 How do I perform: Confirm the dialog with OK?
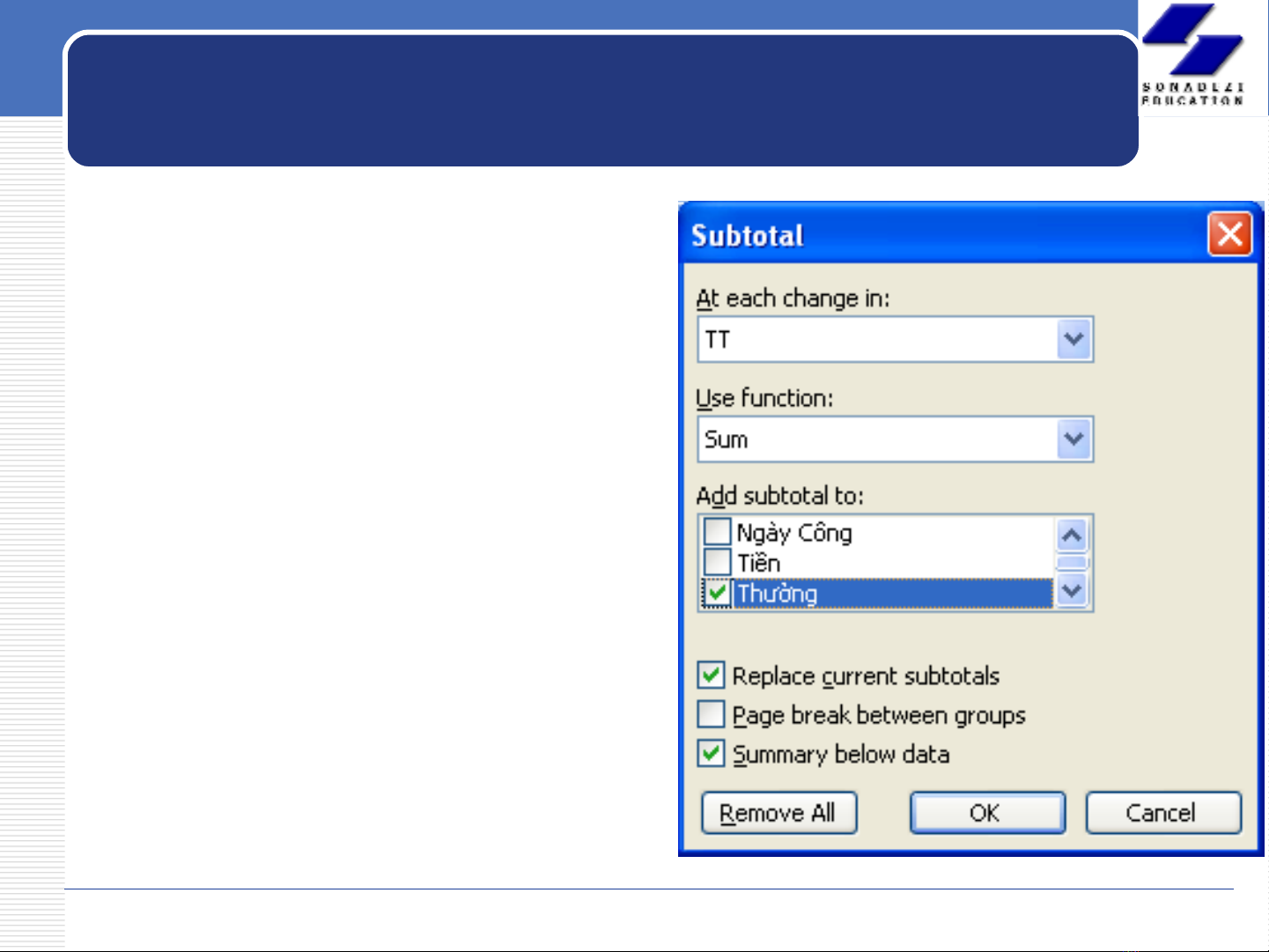[x=986, y=813]
